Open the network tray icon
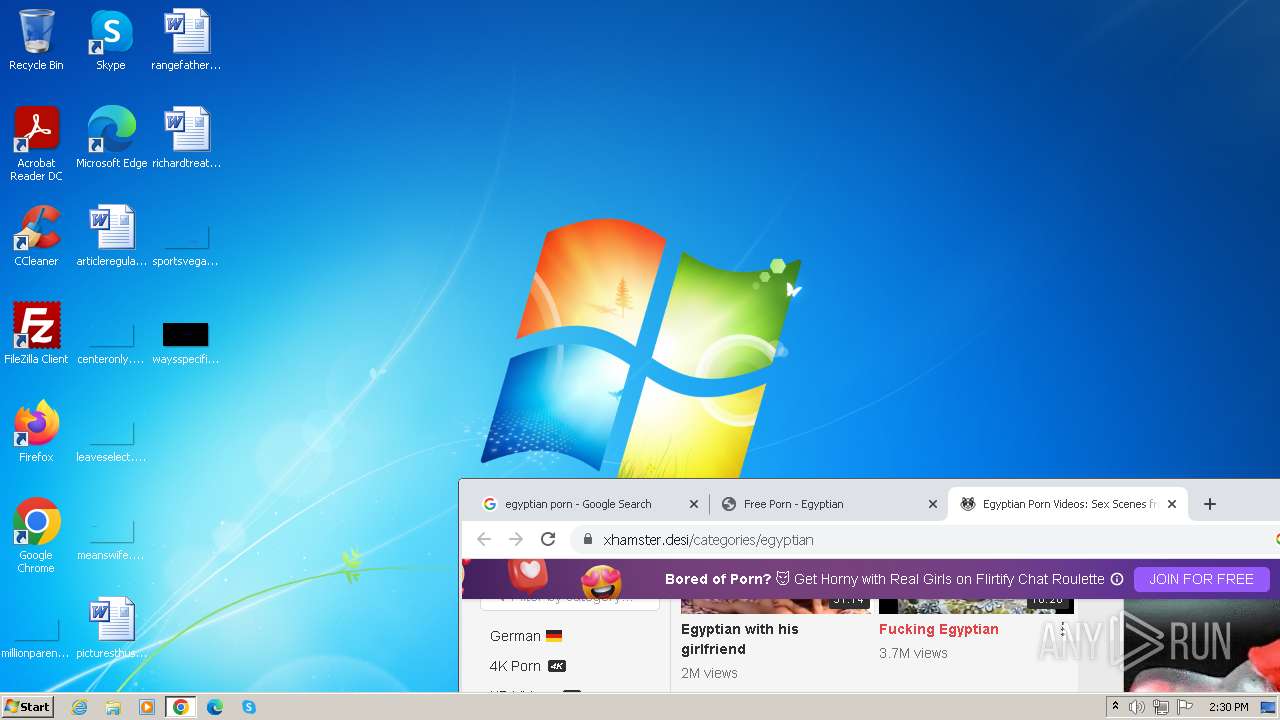1280x720 pixels. click(x=1161, y=707)
